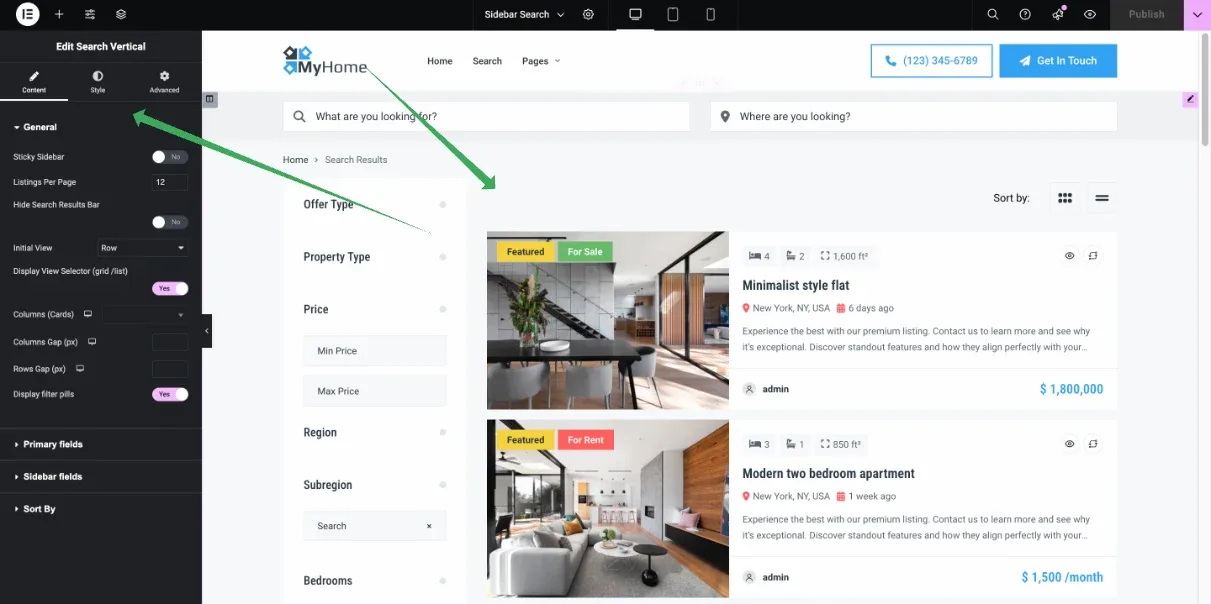
Task: Click the Publish button
Action: click(x=1146, y=14)
